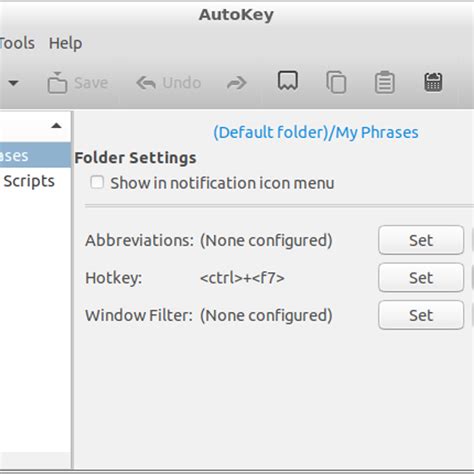Click the <ctrl>+<f7> hotkey text
This screenshot has width=474, height=474.
(242, 278)
